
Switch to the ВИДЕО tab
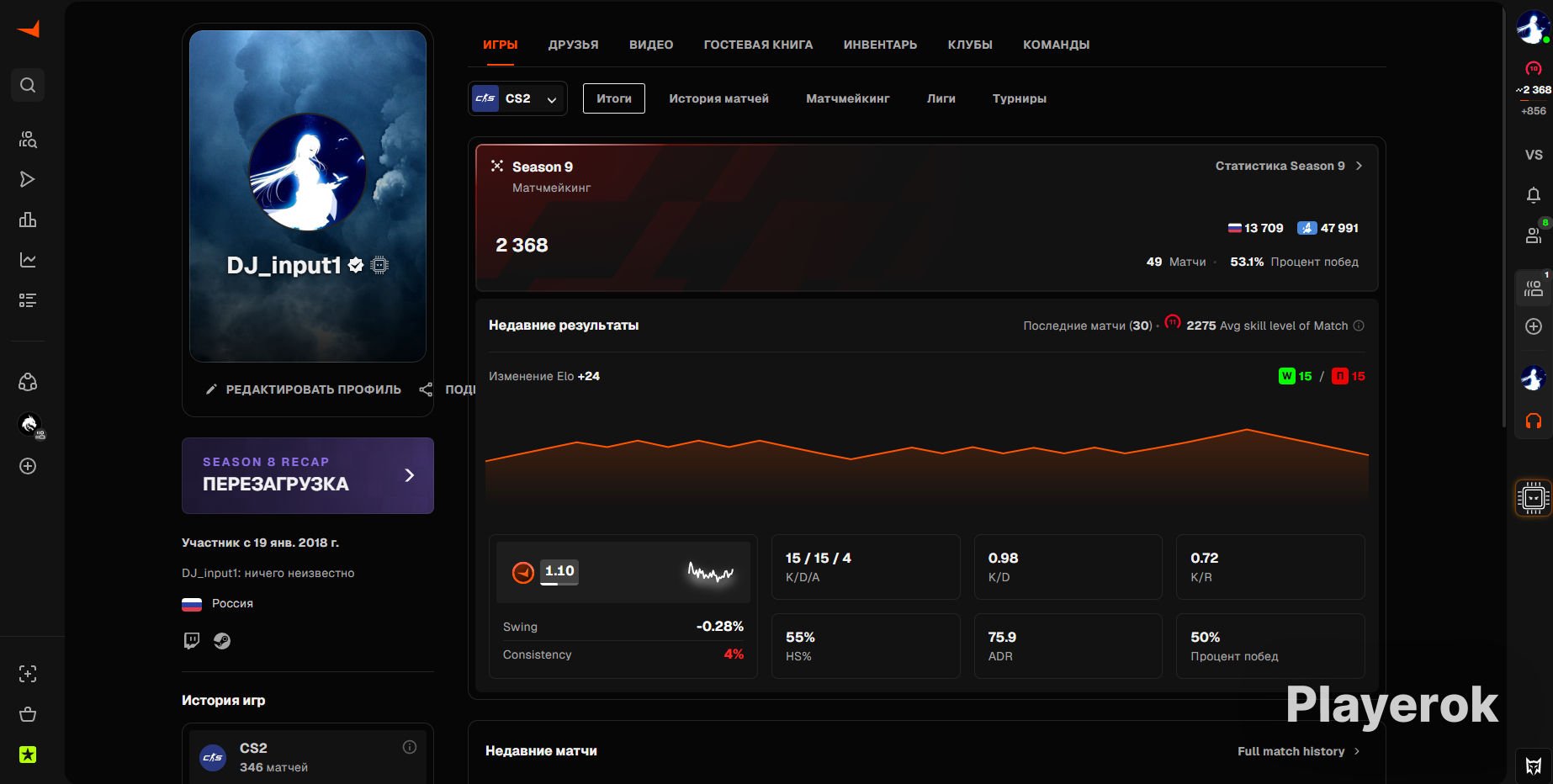coord(651,45)
